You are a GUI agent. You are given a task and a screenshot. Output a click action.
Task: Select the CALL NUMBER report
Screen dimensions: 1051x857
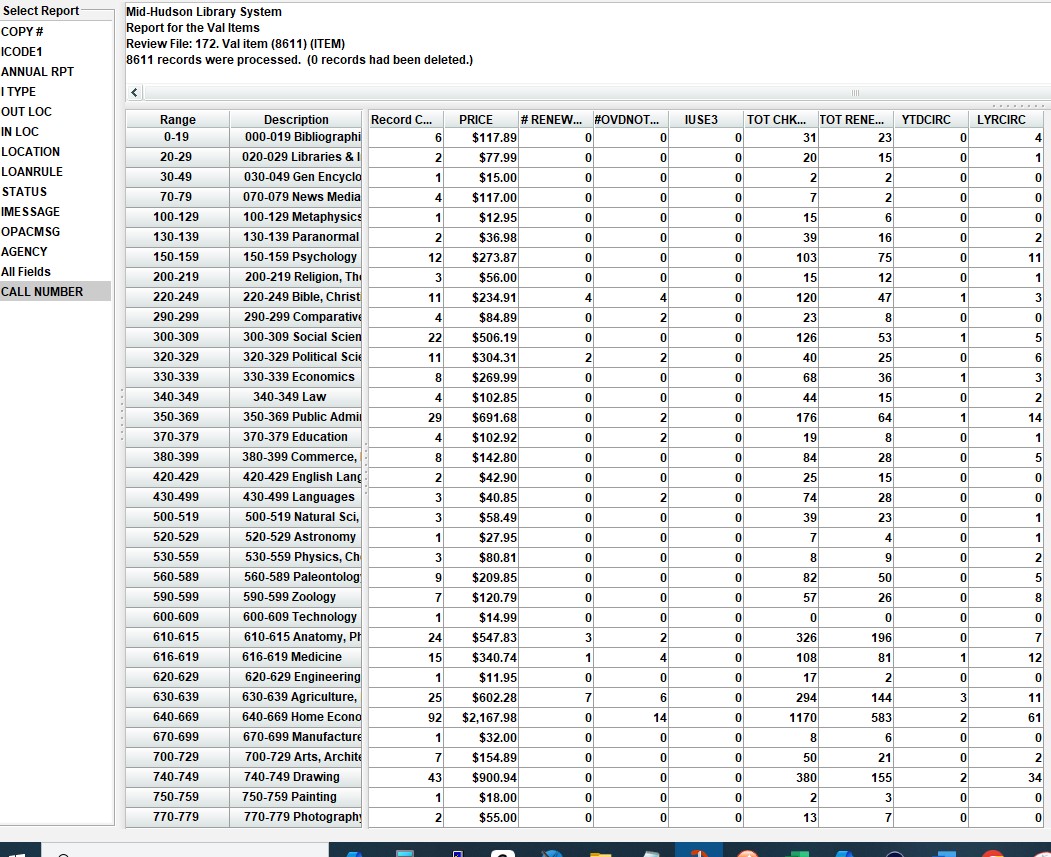coord(56,291)
